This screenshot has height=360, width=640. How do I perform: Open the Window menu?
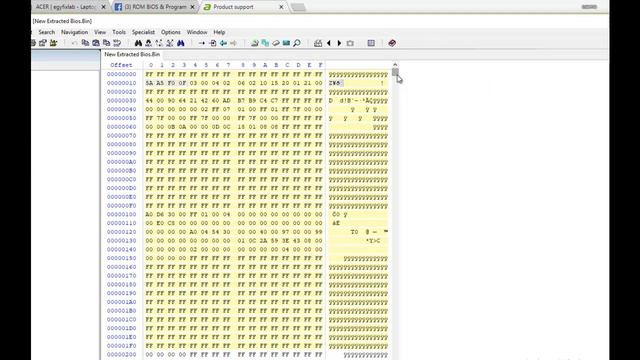197,32
